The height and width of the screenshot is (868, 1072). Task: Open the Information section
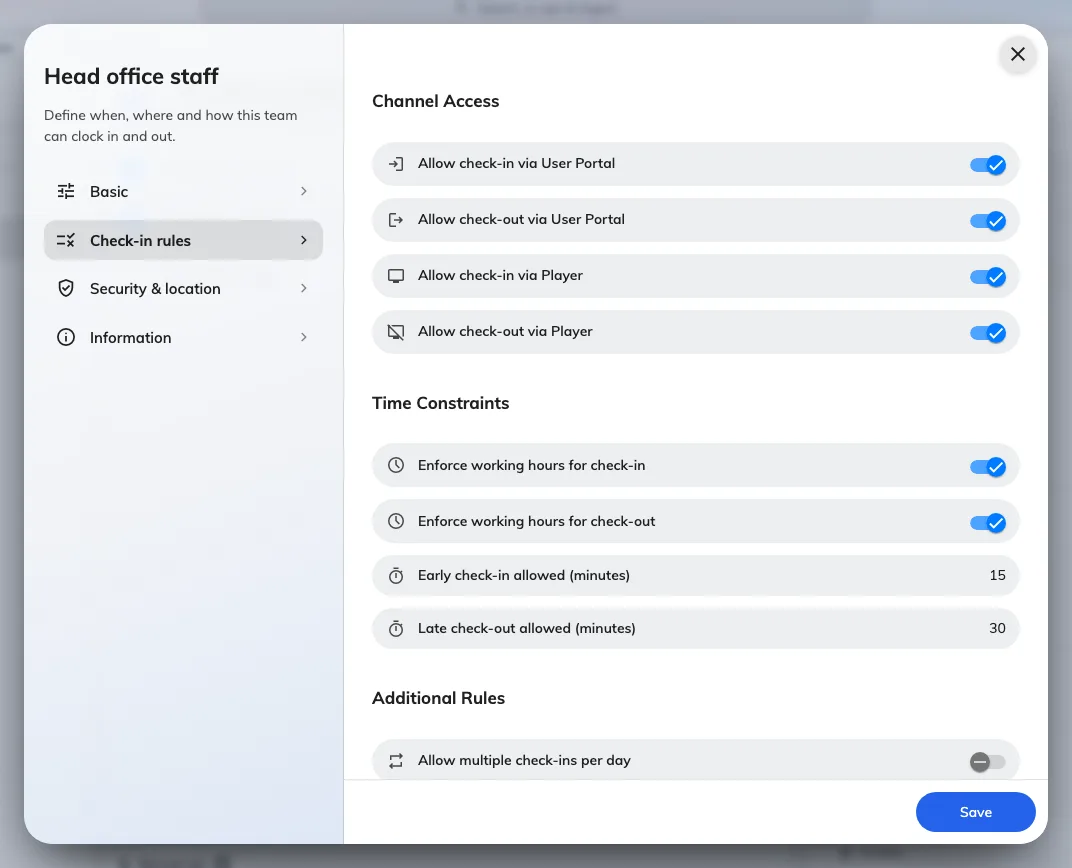183,337
